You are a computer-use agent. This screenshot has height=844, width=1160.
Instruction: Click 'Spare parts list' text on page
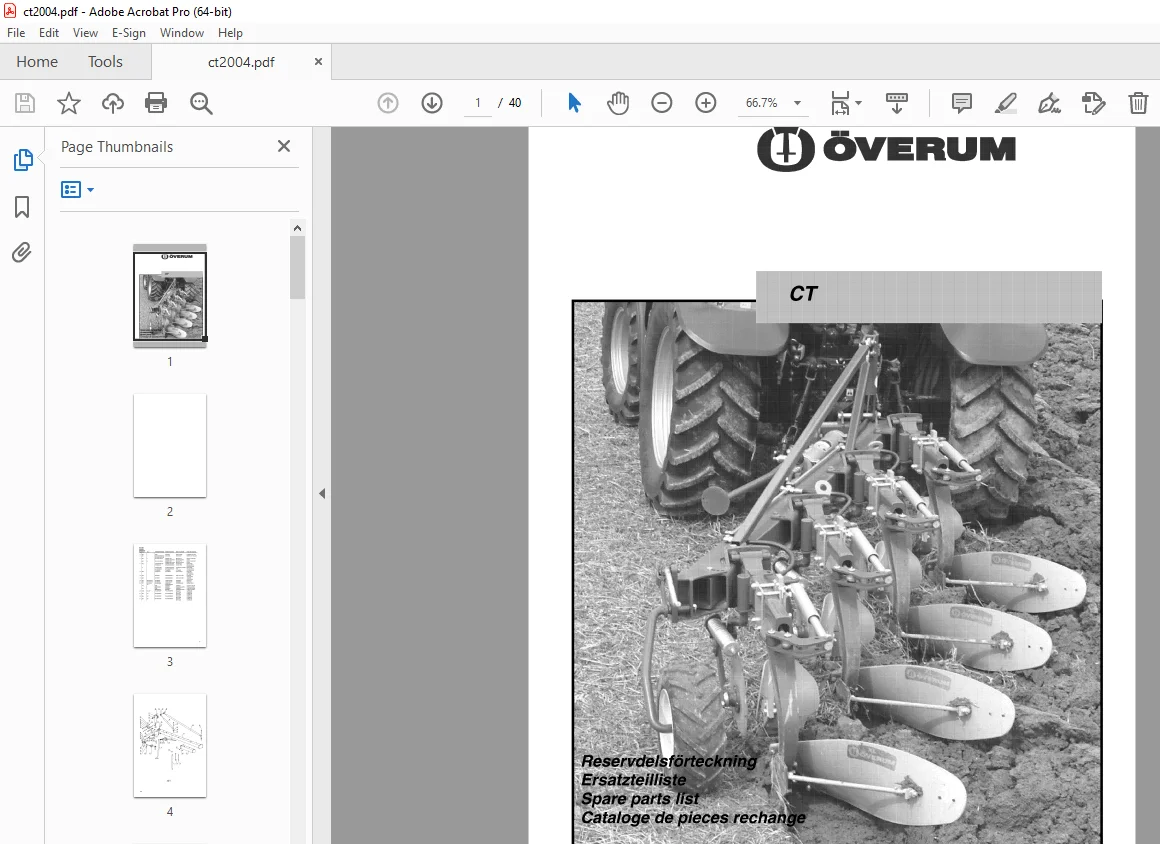640,799
